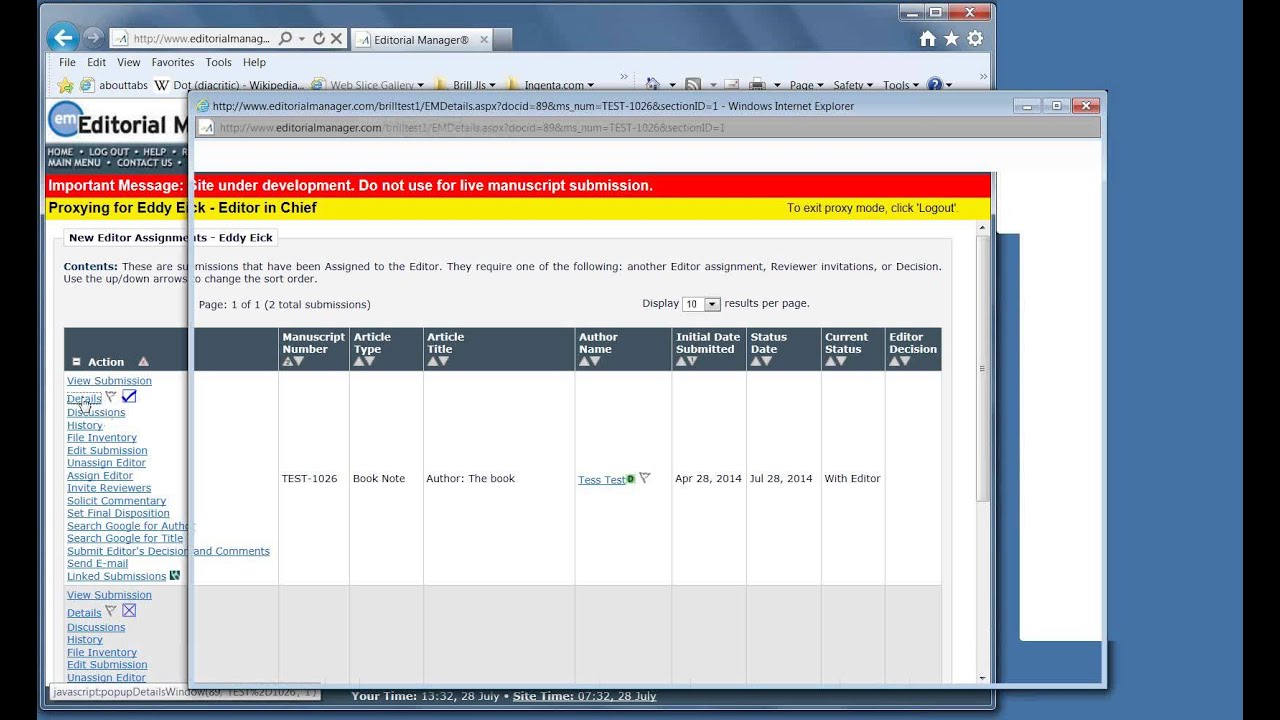This screenshot has height=720, width=1280.
Task: Open the File menu
Action: pyautogui.click(x=67, y=62)
